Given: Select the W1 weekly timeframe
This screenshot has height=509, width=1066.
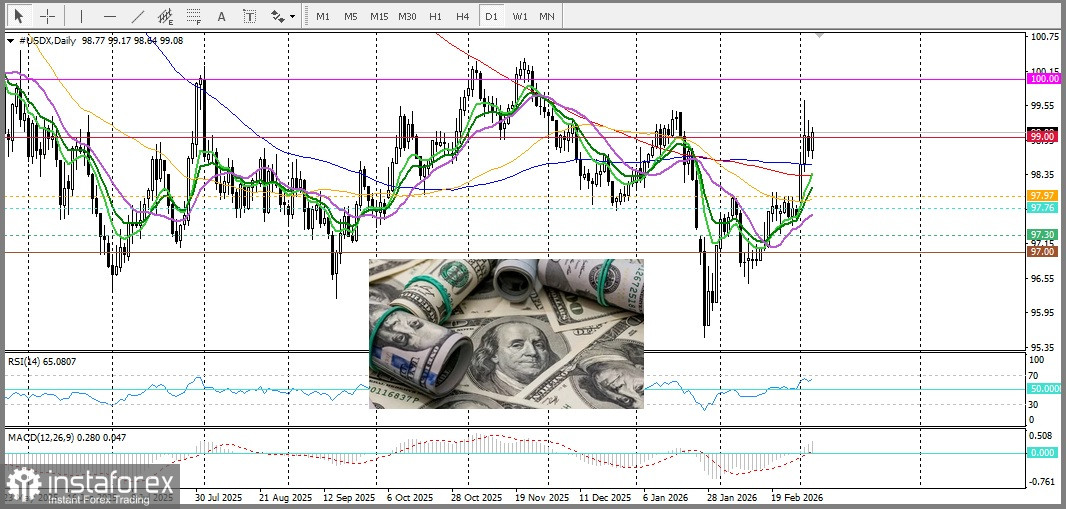Looking at the screenshot, I should tap(519, 17).
